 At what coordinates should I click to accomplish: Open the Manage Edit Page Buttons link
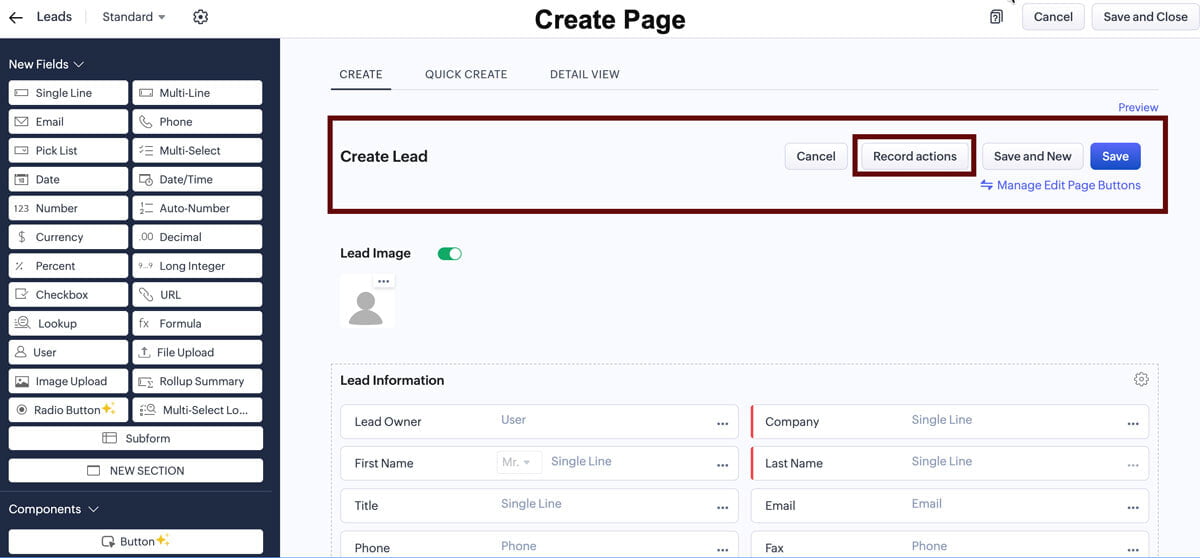(1060, 185)
